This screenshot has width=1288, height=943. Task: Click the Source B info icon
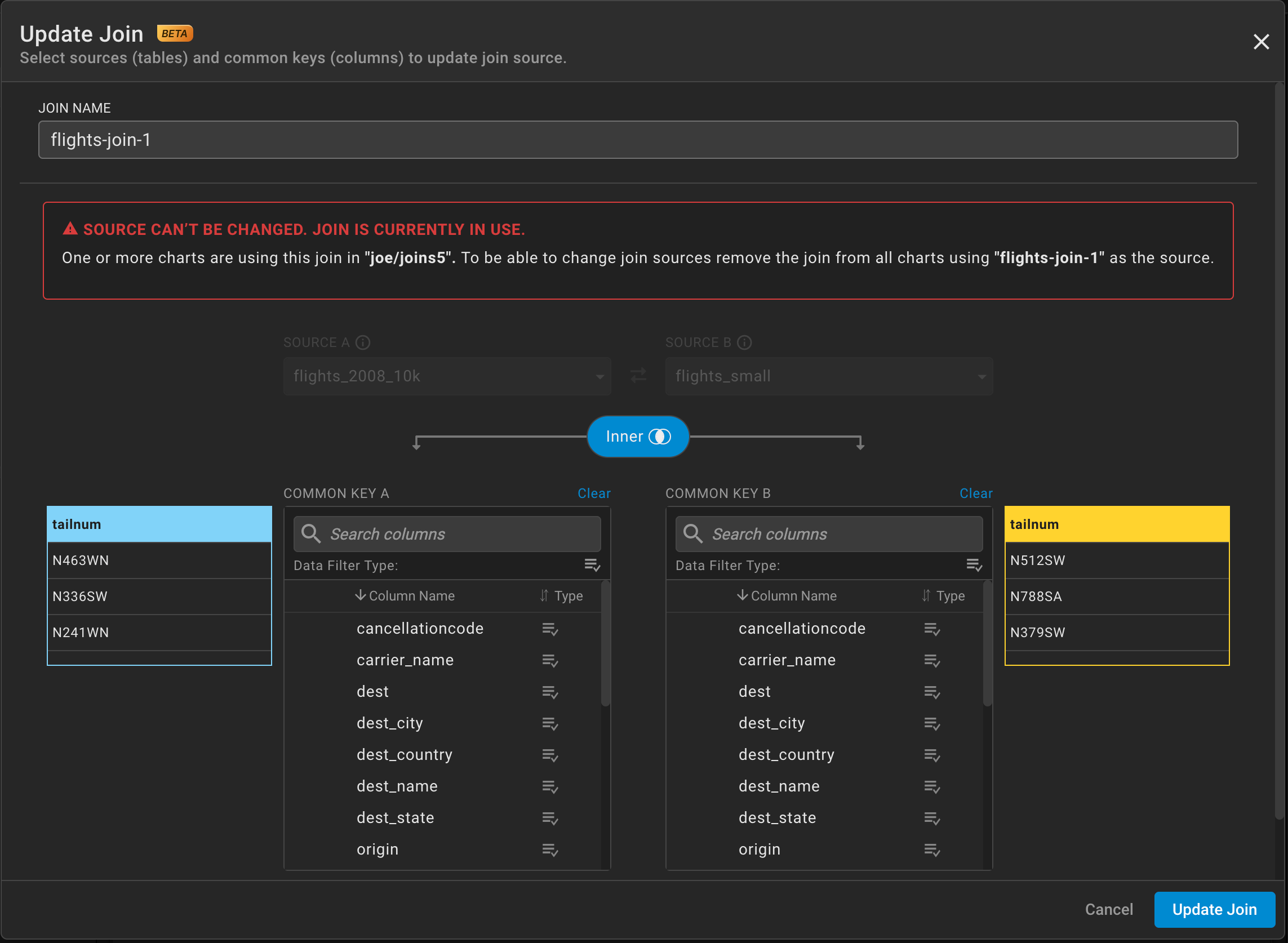click(x=744, y=342)
